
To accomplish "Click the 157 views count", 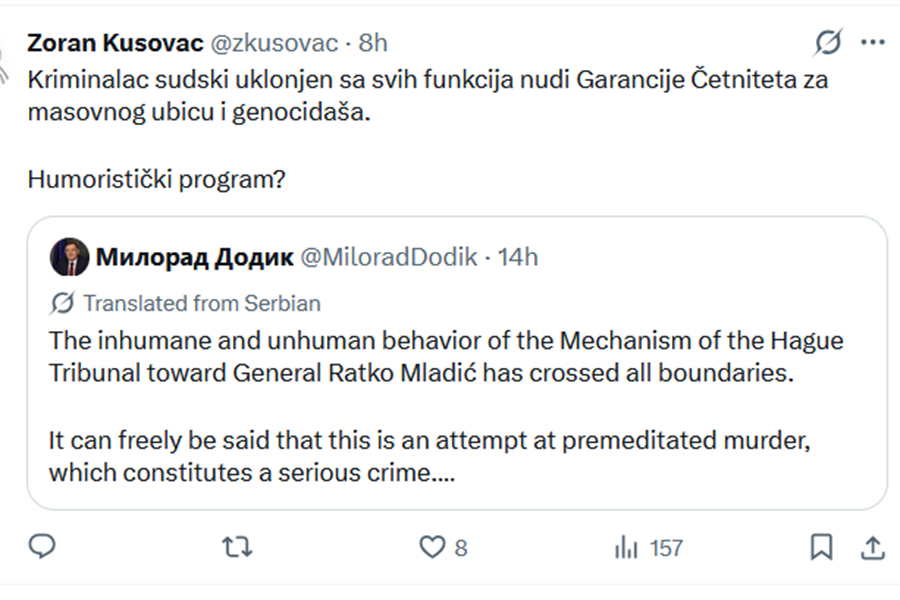I will pyautogui.click(x=666, y=547).
